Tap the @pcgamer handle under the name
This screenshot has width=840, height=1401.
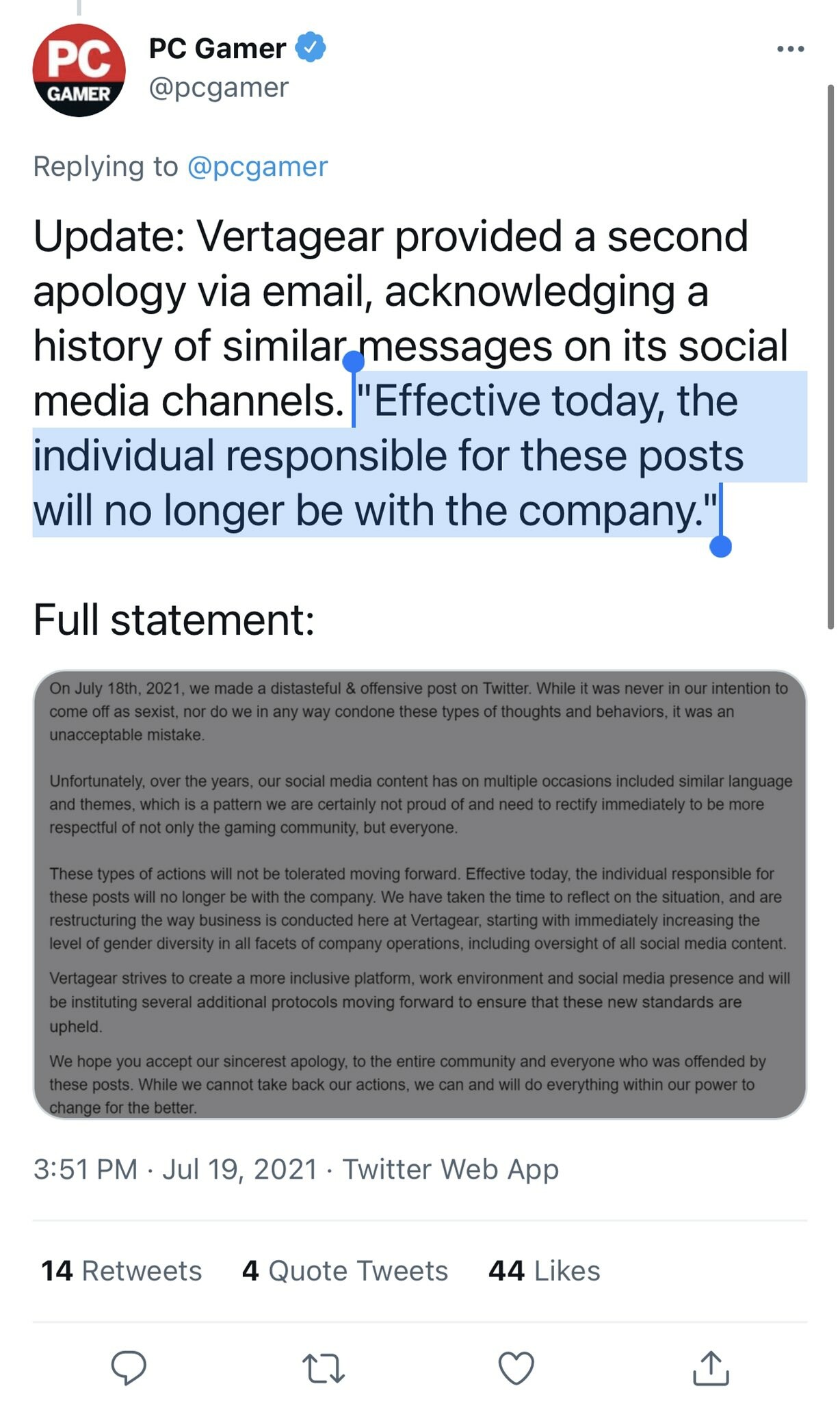click(219, 88)
